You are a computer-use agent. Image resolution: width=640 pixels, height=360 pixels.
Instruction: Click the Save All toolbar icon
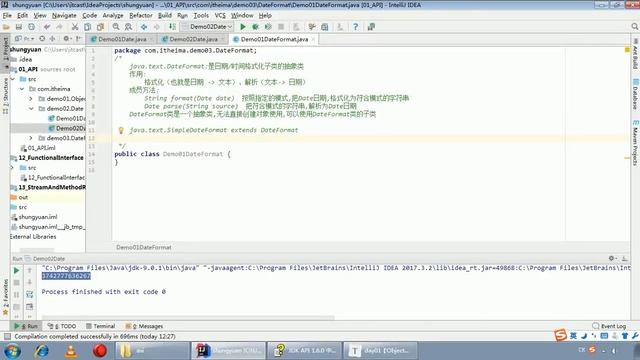(19, 27)
